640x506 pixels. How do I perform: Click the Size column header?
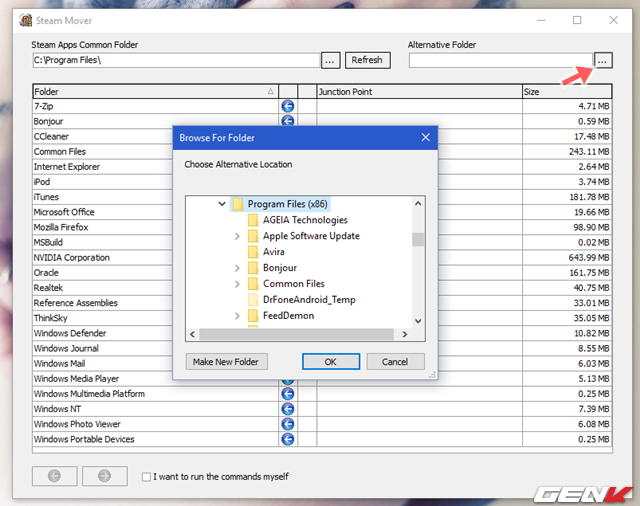[x=567, y=91]
